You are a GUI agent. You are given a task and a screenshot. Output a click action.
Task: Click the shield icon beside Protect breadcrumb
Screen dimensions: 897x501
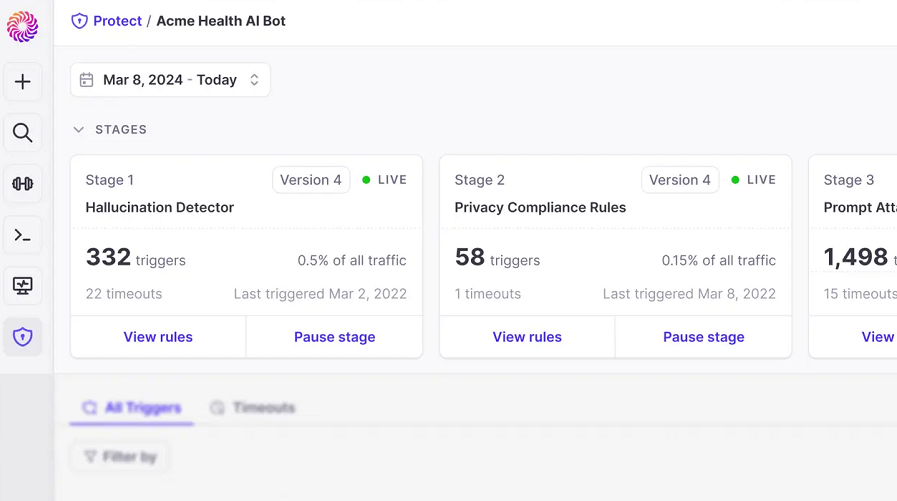[x=80, y=21]
